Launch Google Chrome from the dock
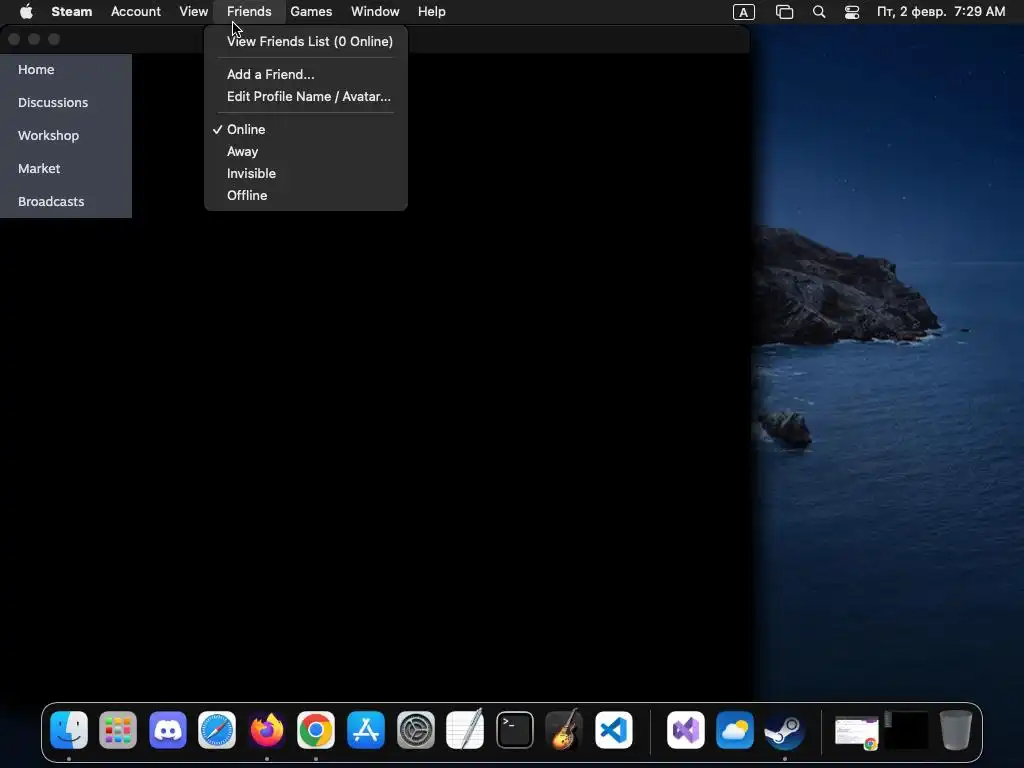The height and width of the screenshot is (768, 1024). [x=316, y=729]
